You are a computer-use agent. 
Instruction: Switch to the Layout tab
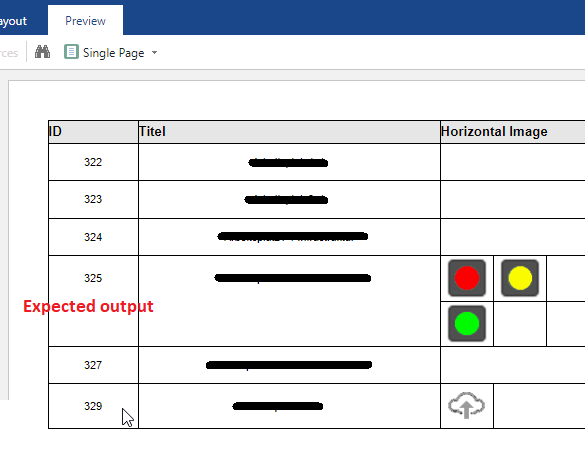pos(13,21)
